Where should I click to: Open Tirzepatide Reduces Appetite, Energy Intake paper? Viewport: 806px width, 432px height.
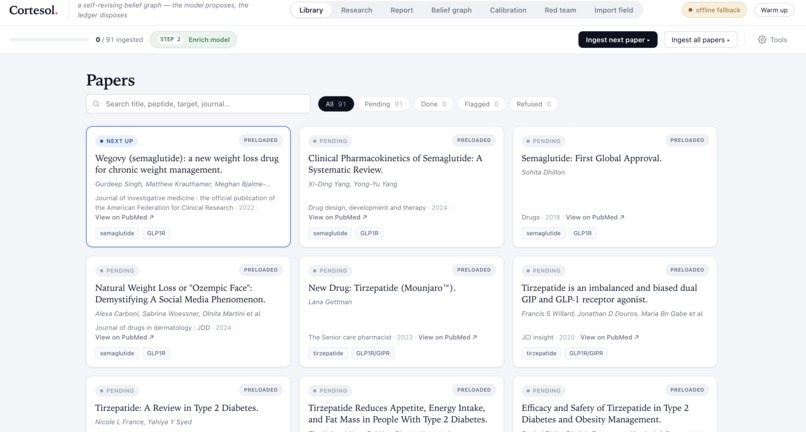[401, 404]
